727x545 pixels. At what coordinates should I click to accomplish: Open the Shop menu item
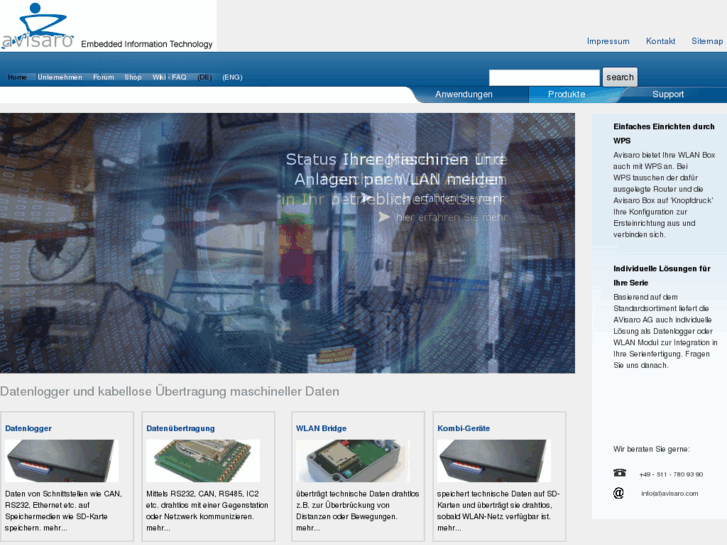coord(133,77)
